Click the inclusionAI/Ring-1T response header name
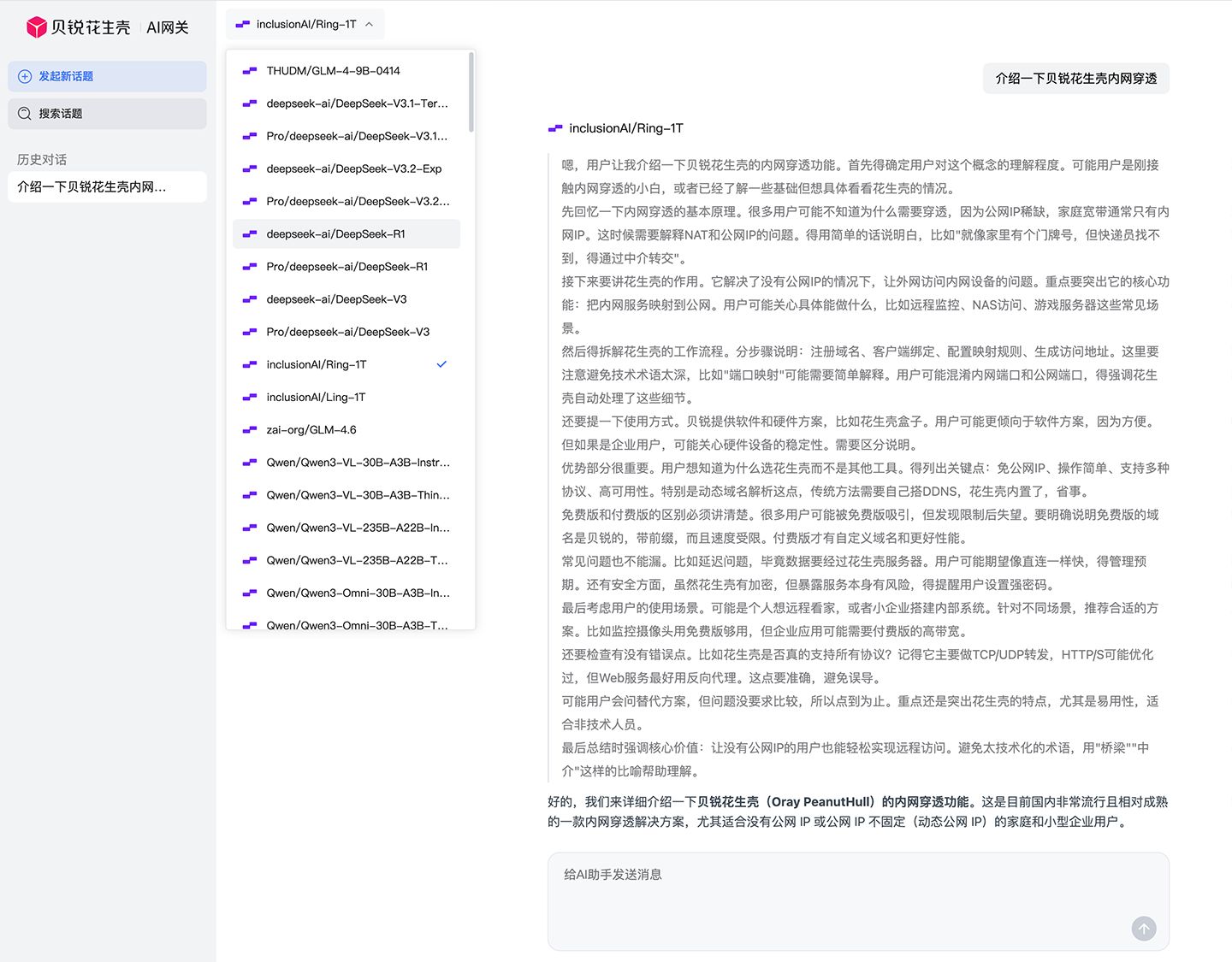The image size is (1232, 962). pos(626,128)
